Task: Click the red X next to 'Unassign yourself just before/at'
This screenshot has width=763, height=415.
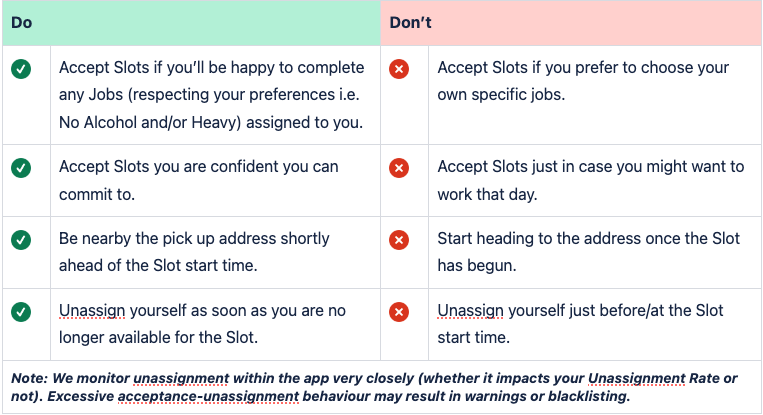Action: [399, 312]
